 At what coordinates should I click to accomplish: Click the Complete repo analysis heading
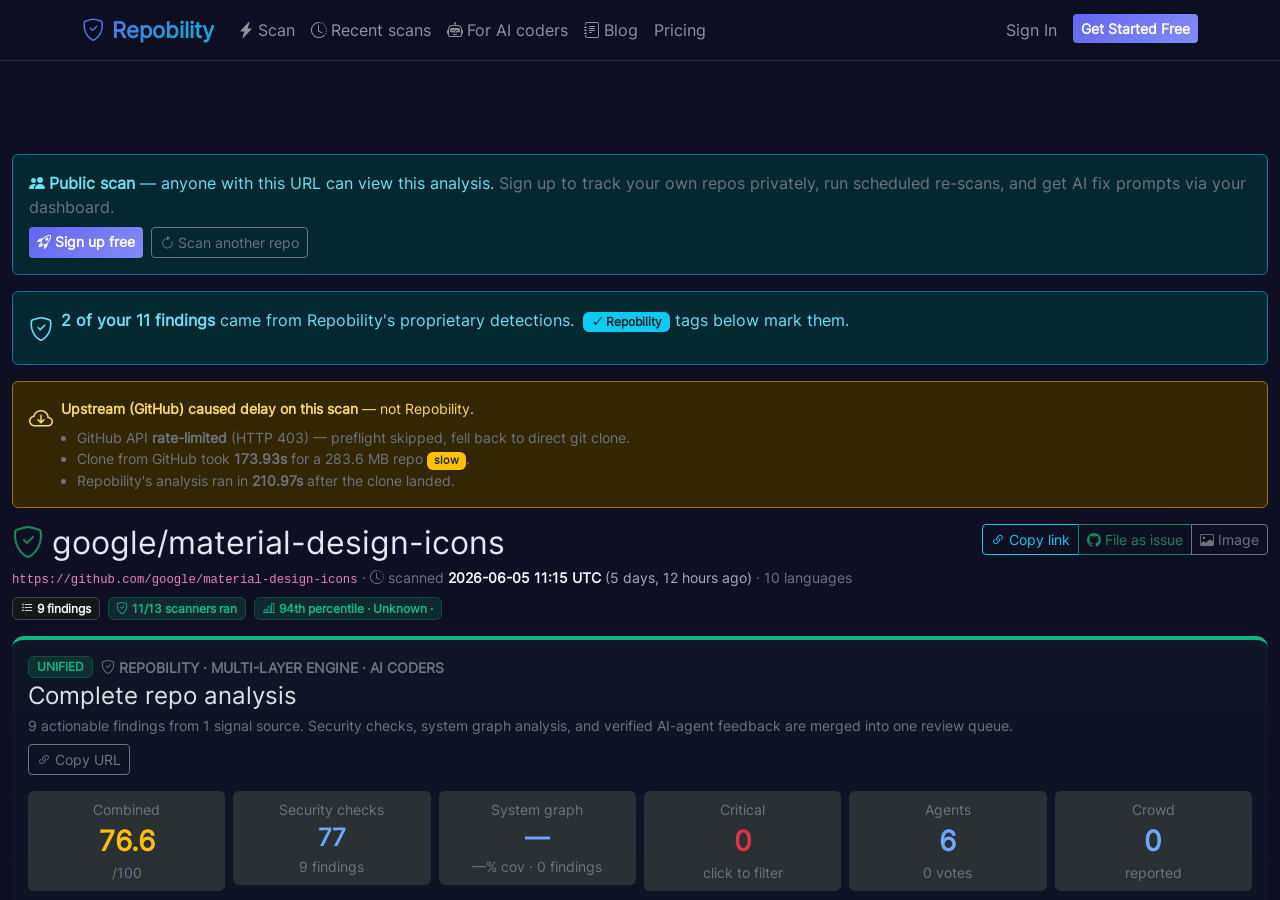[x=162, y=695]
